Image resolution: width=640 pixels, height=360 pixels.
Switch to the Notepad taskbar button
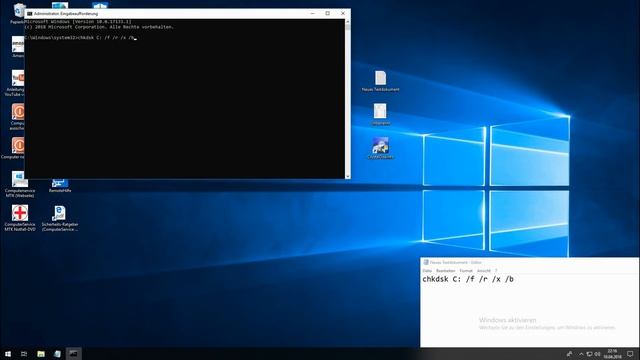(57, 354)
